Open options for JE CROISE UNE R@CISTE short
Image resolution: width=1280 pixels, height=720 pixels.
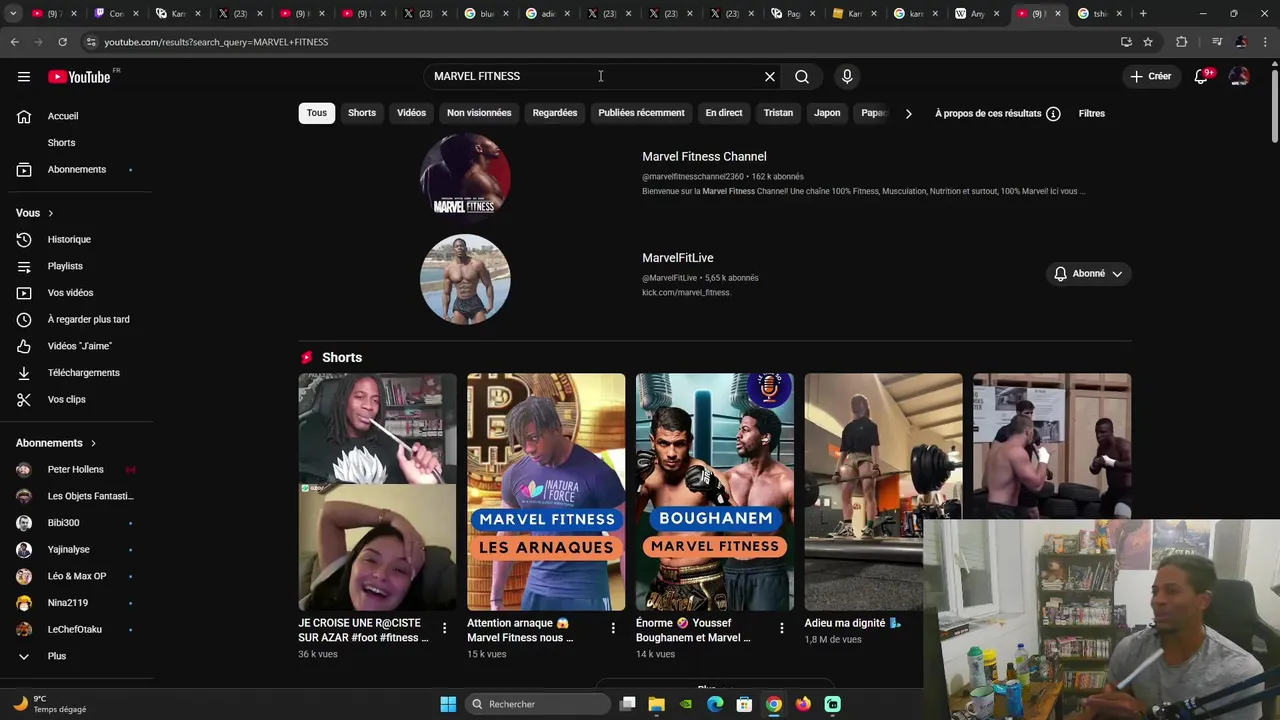(444, 629)
